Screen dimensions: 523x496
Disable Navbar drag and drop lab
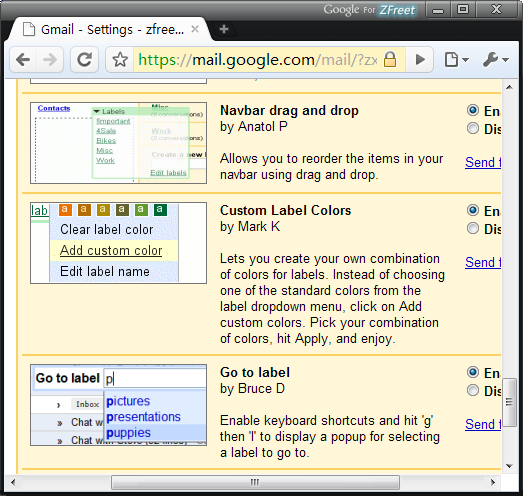coord(473,128)
